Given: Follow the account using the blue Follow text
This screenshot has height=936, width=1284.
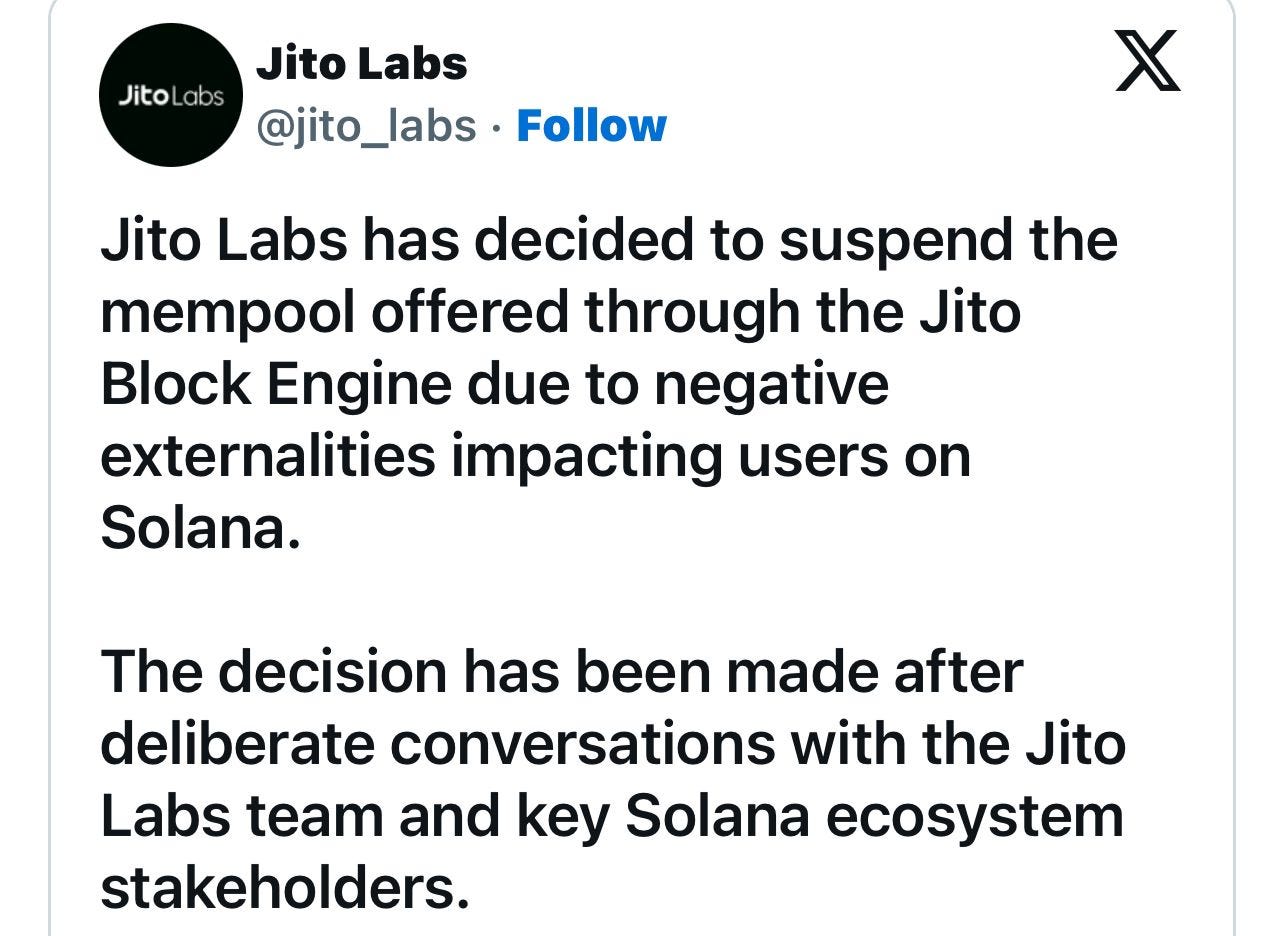Looking at the screenshot, I should pyautogui.click(x=588, y=124).
